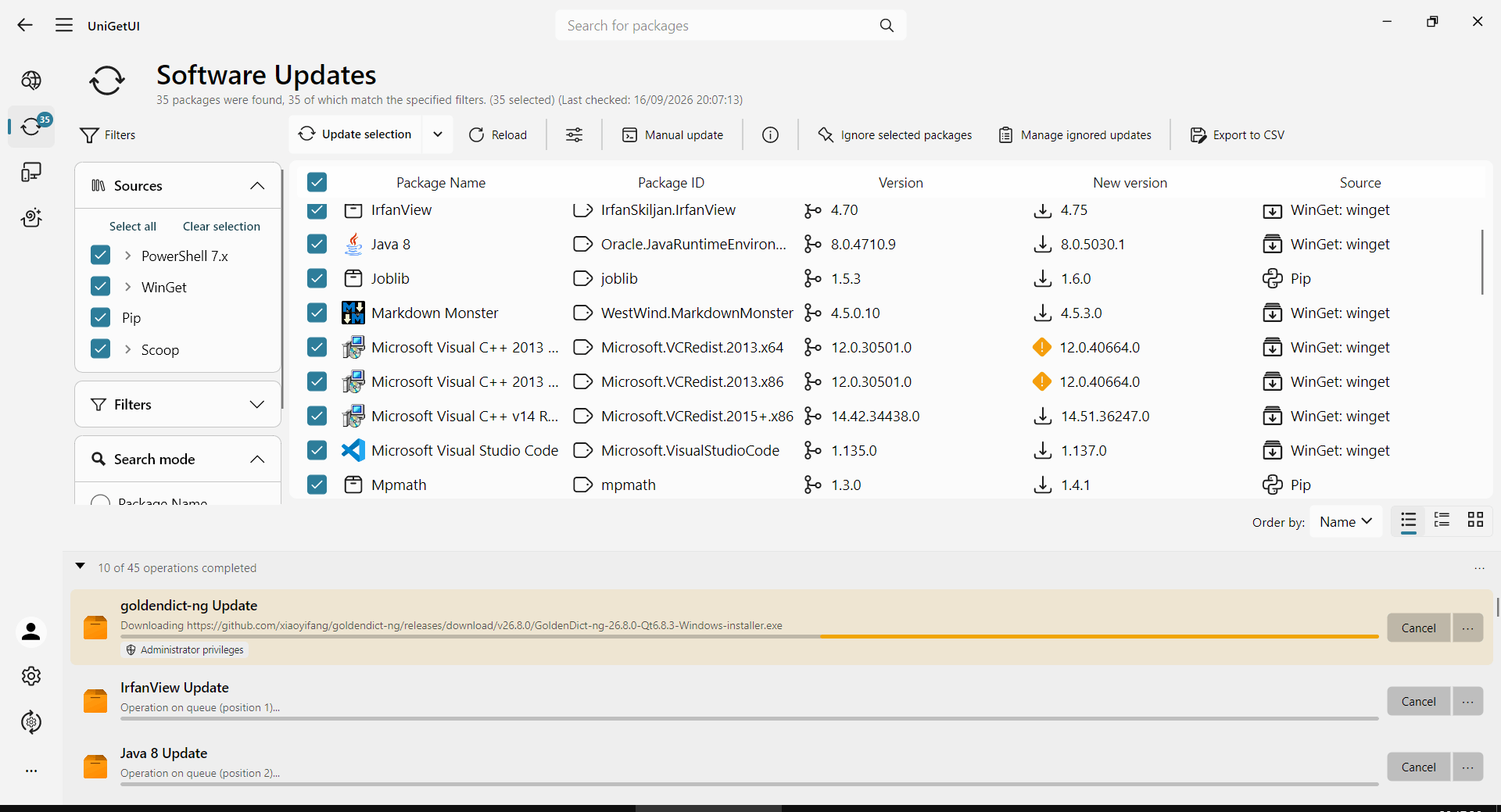The height and width of the screenshot is (812, 1501).
Task: Cancel the IrfanView Update operation
Action: pos(1418,702)
